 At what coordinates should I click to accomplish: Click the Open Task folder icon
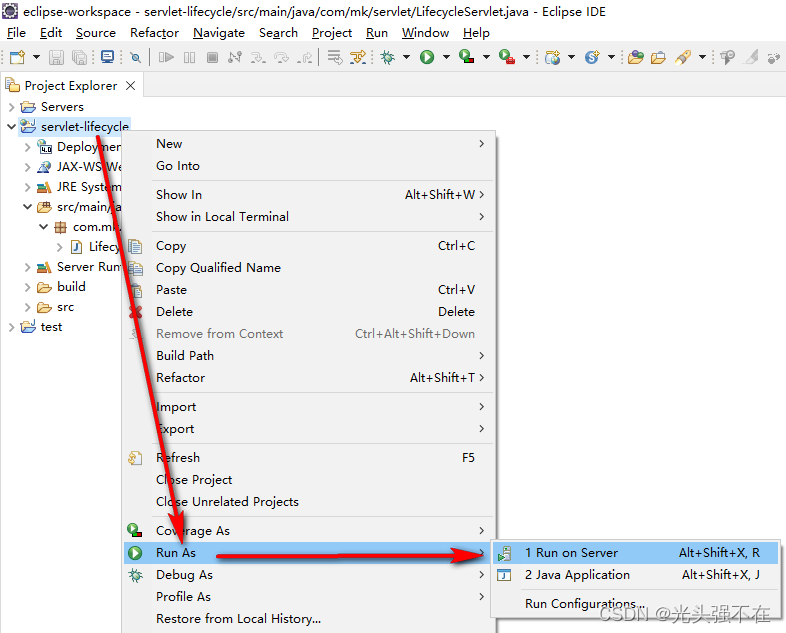[658, 57]
